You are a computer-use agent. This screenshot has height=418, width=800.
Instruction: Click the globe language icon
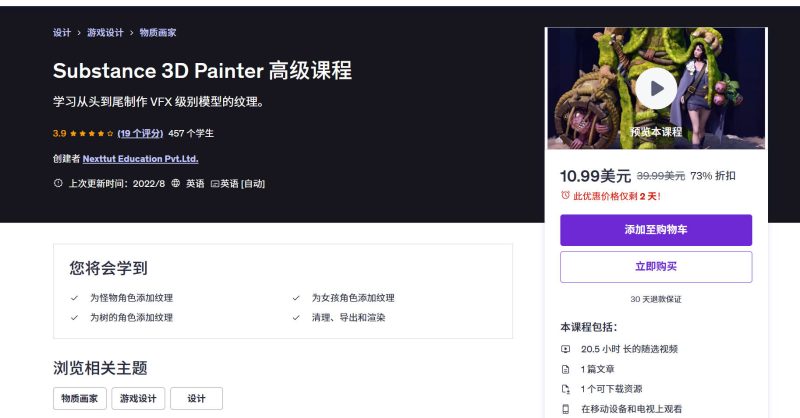pyautogui.click(x=176, y=183)
